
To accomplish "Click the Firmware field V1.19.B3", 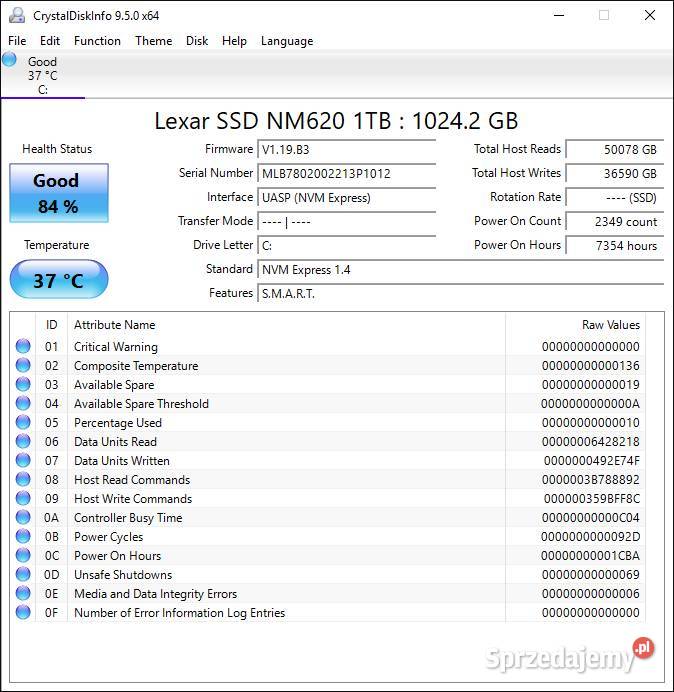I will pyautogui.click(x=346, y=150).
